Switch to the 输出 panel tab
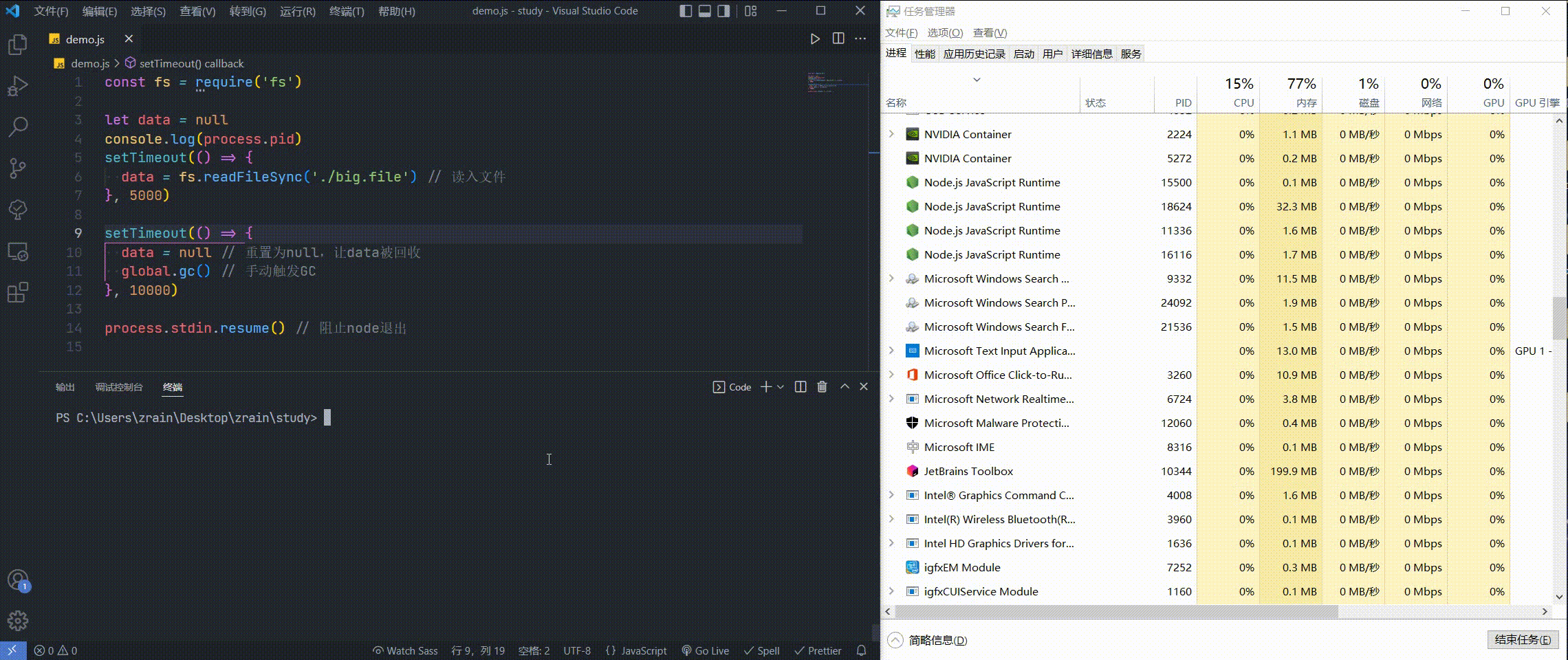Viewport: 1568px width, 660px height. click(x=65, y=387)
